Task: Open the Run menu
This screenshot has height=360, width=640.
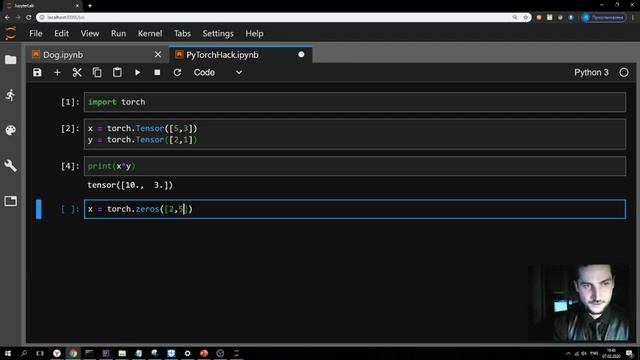Action: pyautogui.click(x=118, y=33)
